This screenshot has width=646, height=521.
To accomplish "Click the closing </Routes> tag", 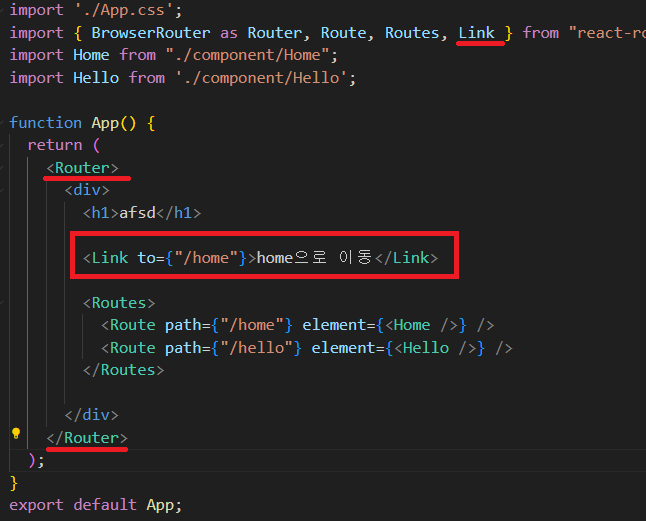I will (x=123, y=370).
